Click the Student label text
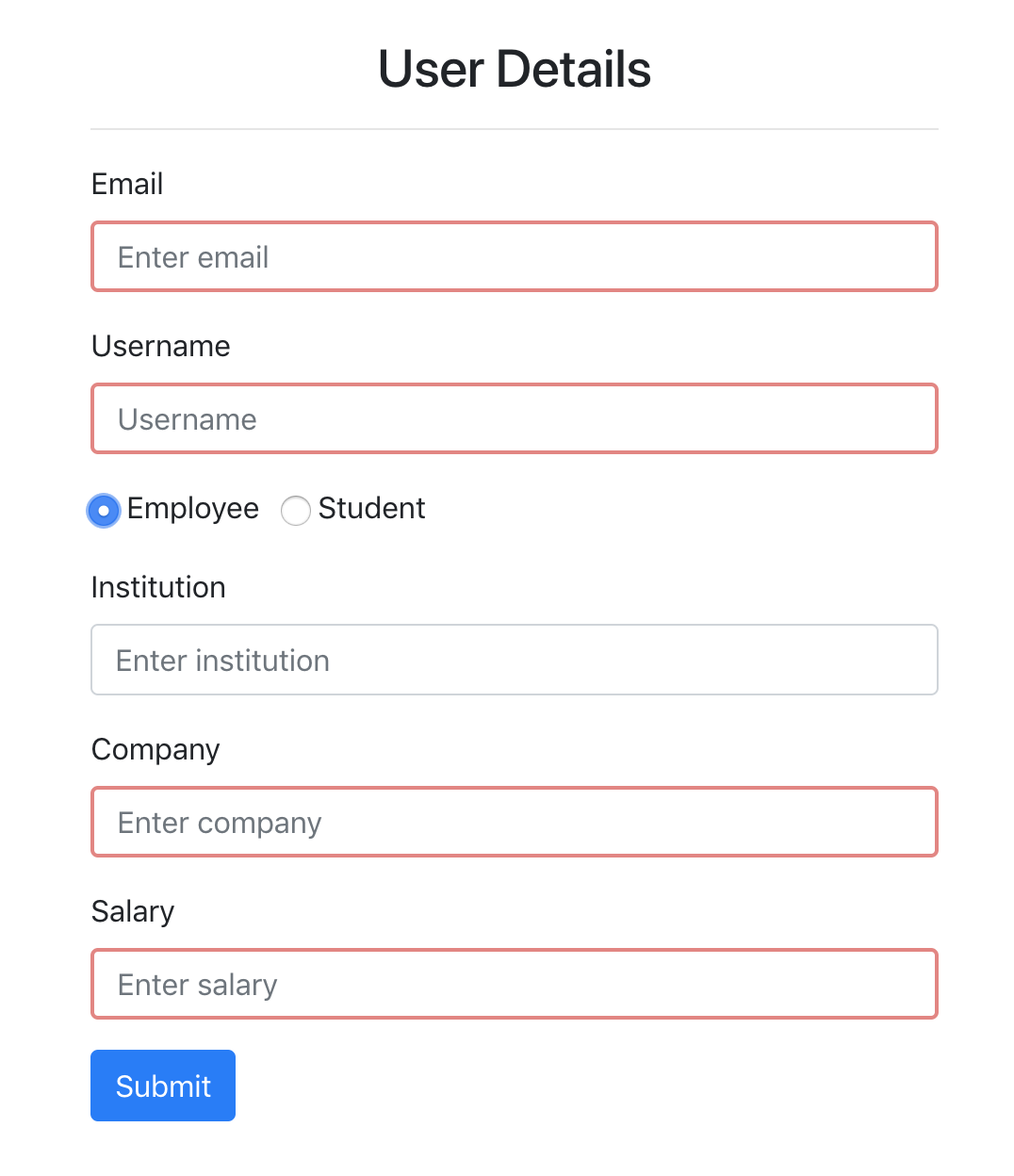The height and width of the screenshot is (1176, 1014). [371, 509]
